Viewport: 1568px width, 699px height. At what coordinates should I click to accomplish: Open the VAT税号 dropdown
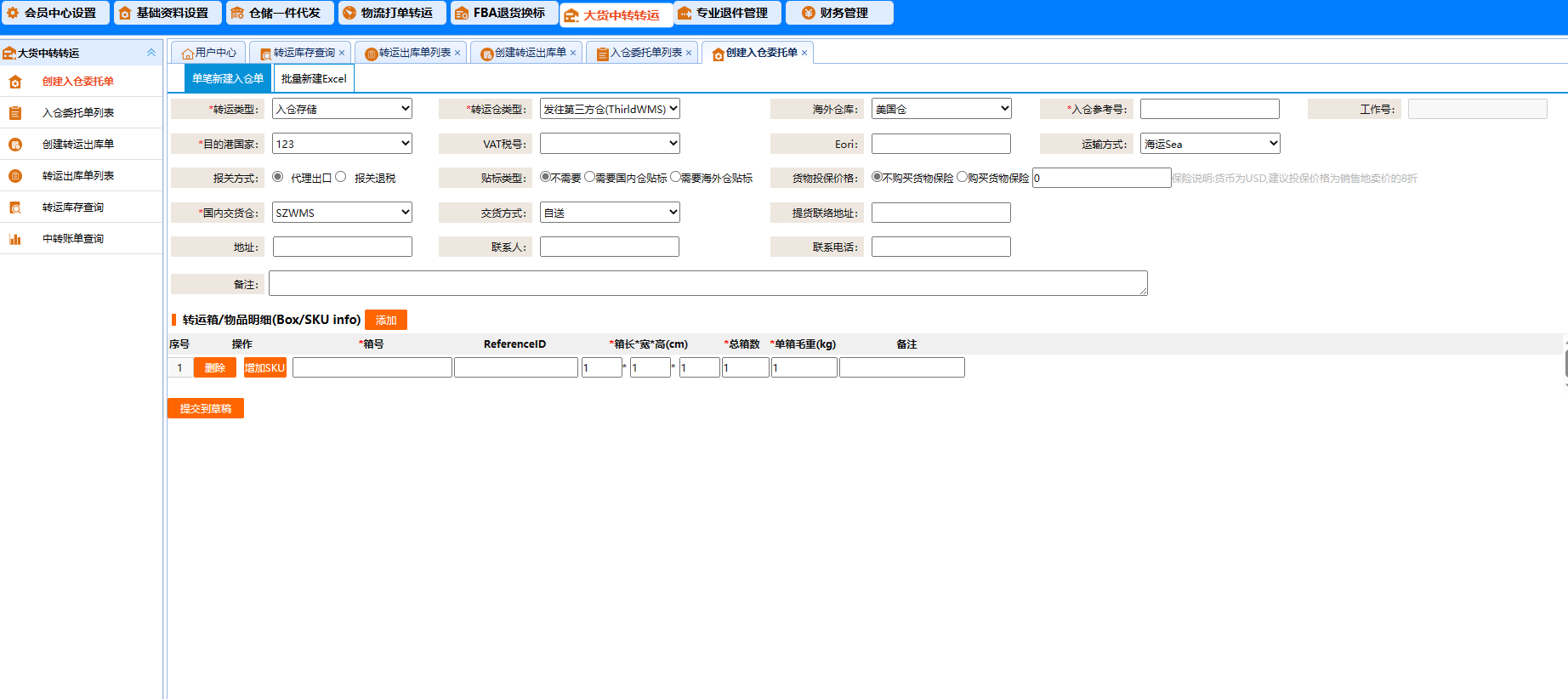click(610, 144)
